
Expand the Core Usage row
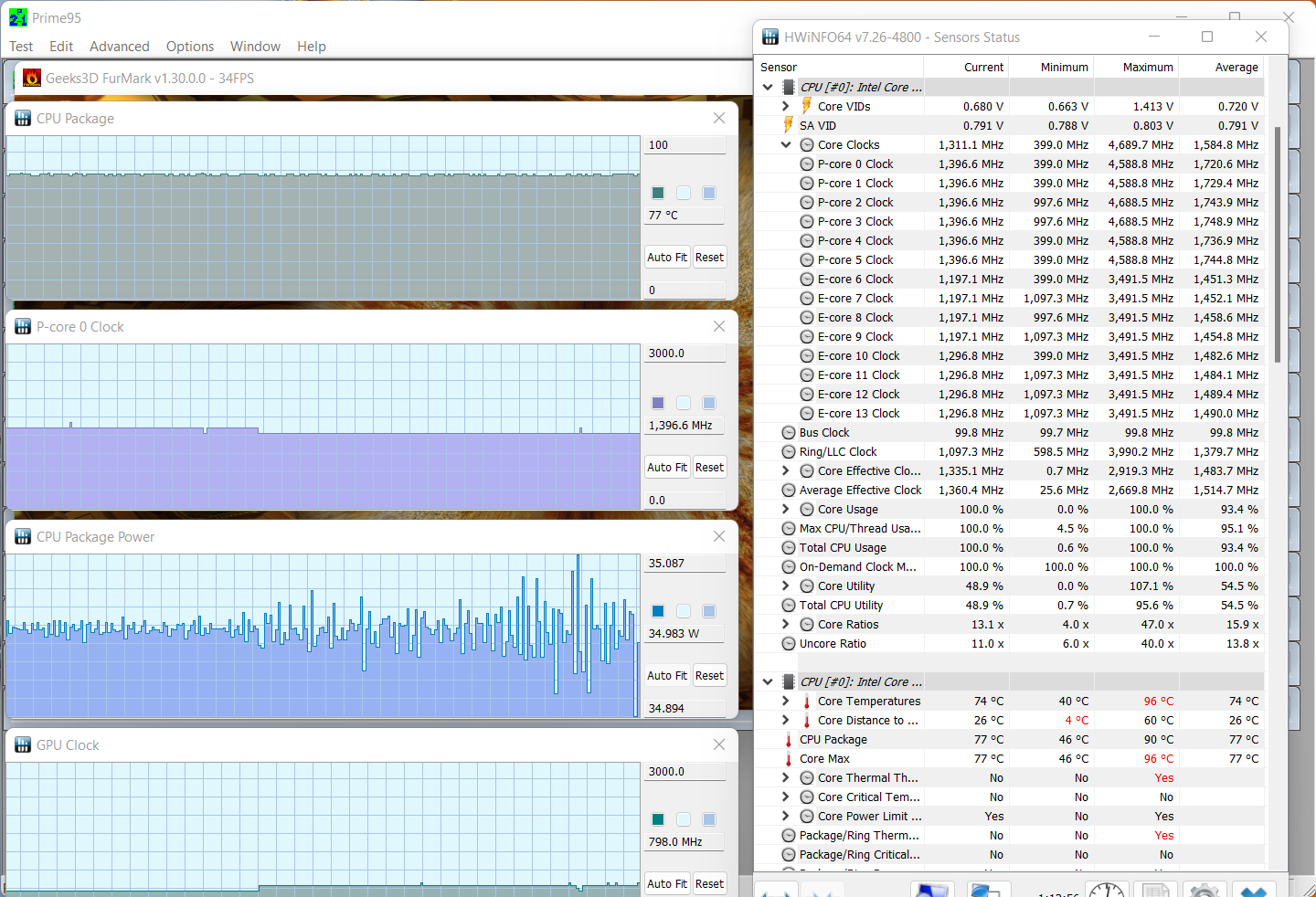786,510
